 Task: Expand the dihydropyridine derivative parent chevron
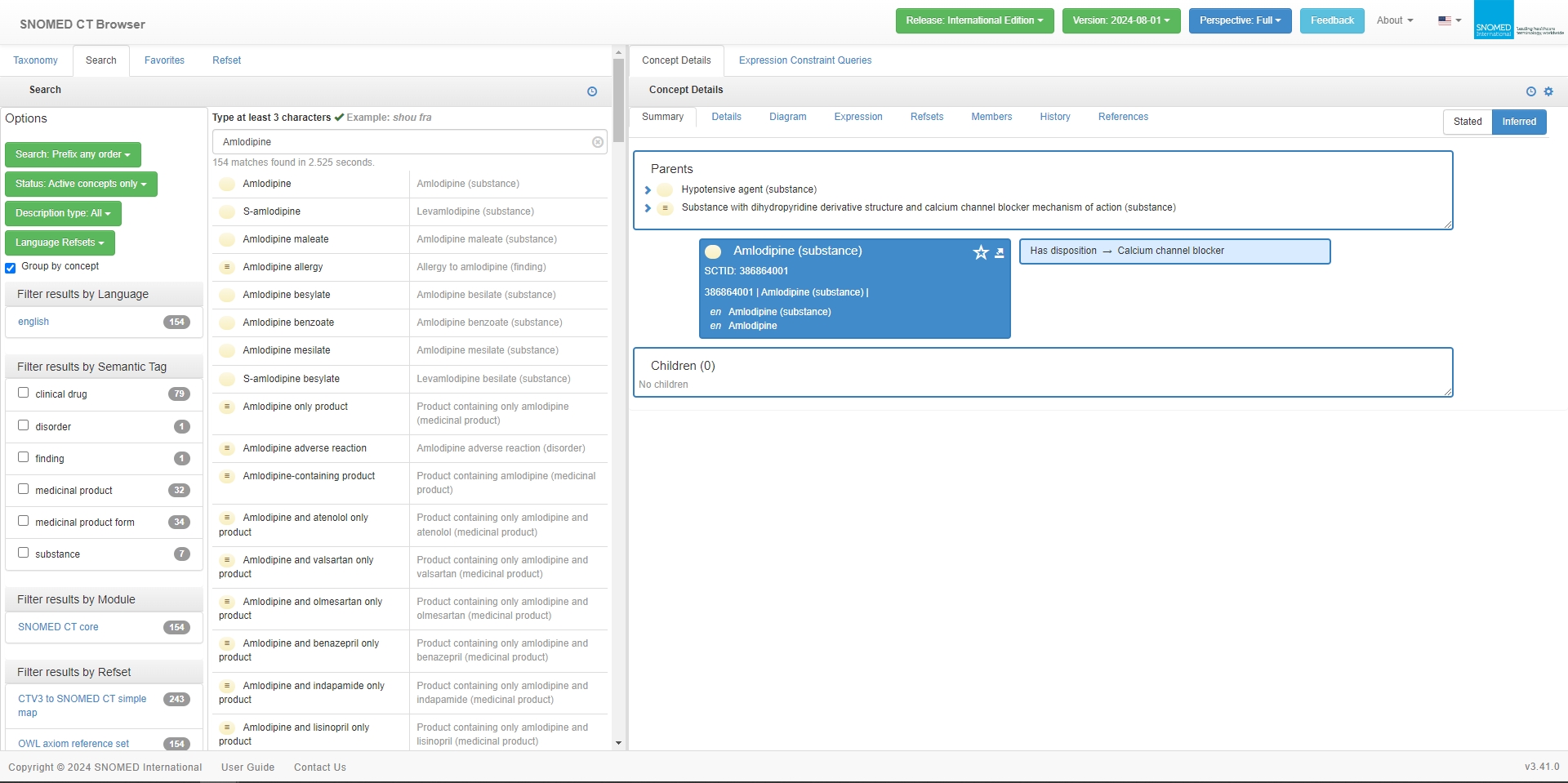point(648,208)
